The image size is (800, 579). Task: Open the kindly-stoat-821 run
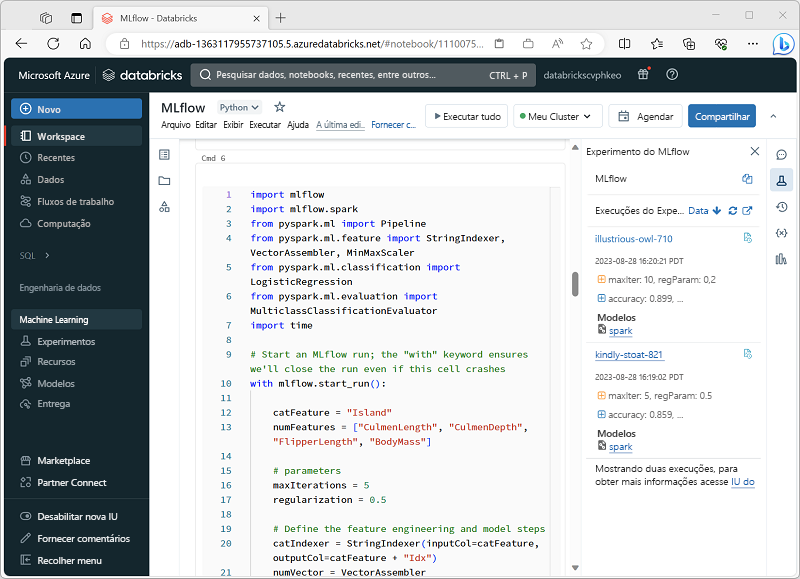point(629,355)
